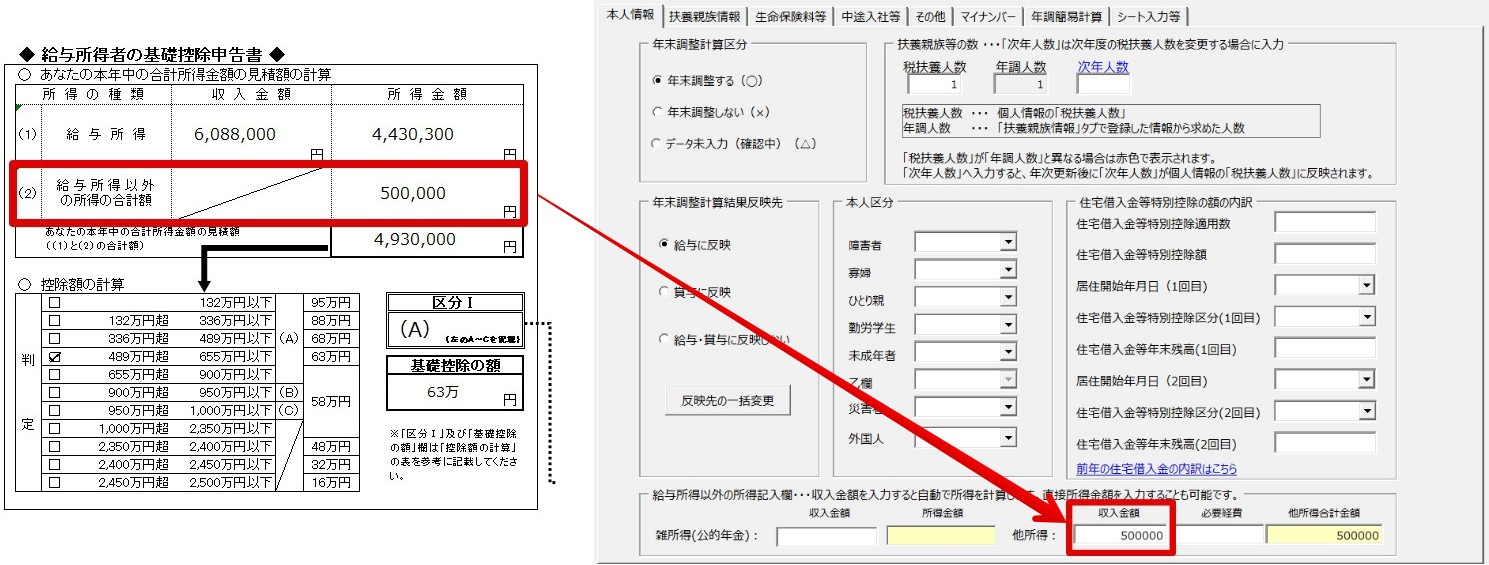Open the 居住開始年月日(1回目) dropdown
1489x565 pixels.
click(x=1366, y=286)
